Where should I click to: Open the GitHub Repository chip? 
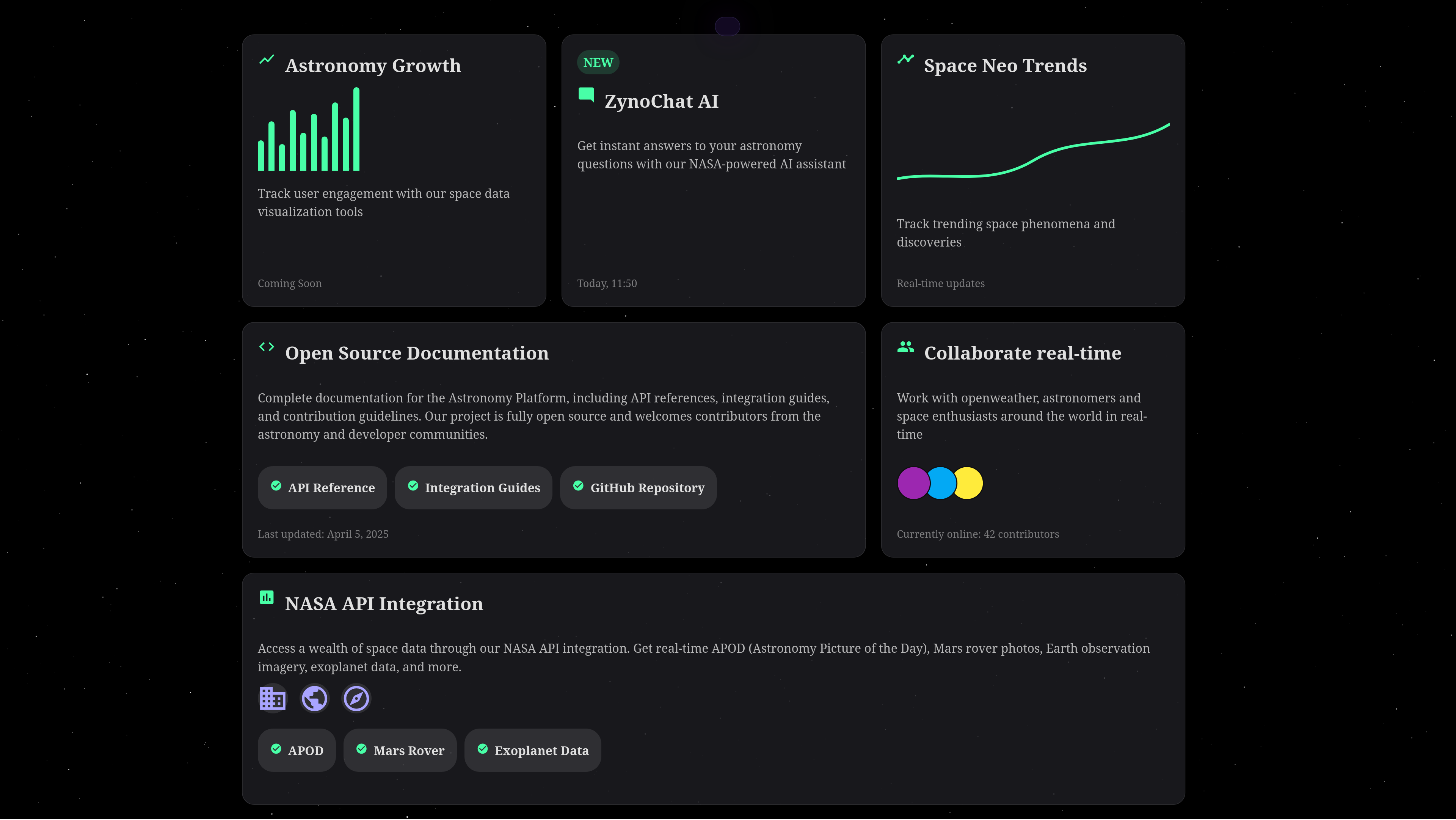click(638, 487)
